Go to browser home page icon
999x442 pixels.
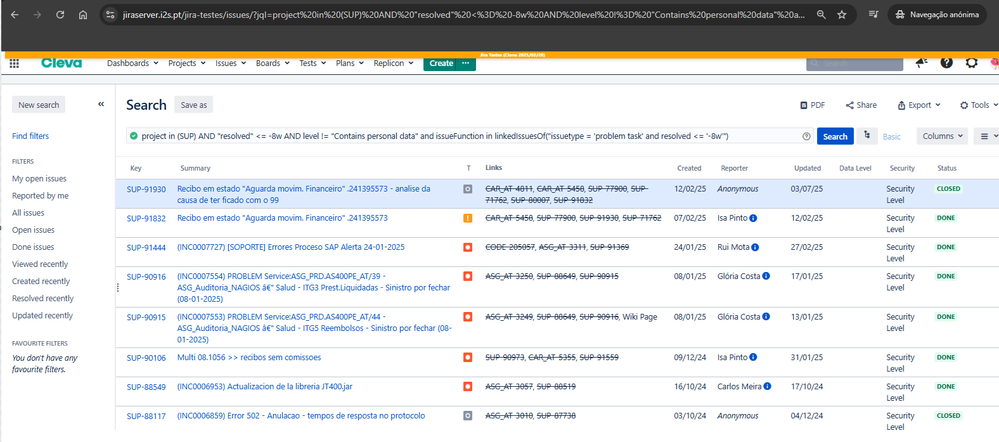pos(83,14)
